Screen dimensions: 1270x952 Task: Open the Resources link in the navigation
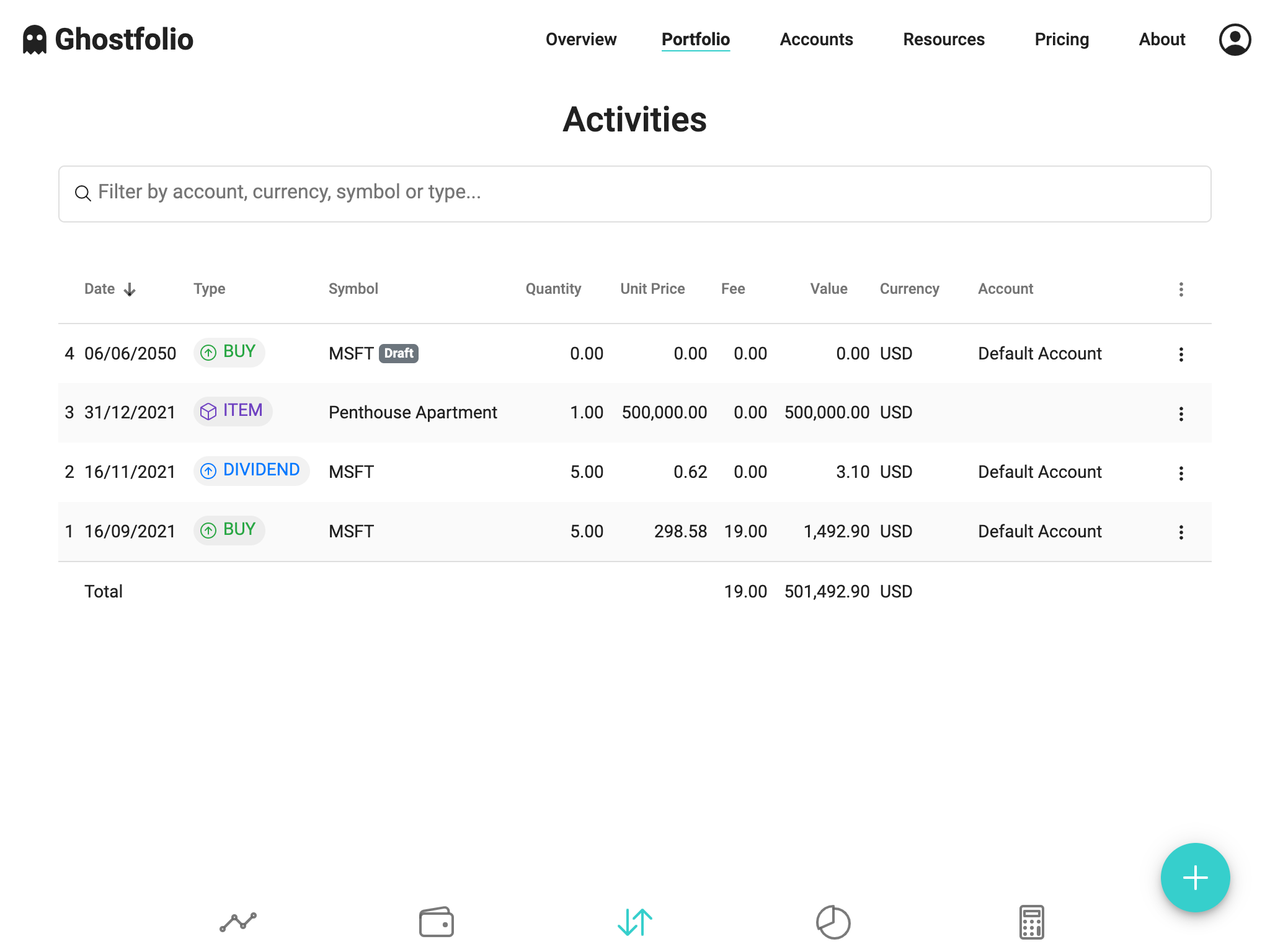943,39
